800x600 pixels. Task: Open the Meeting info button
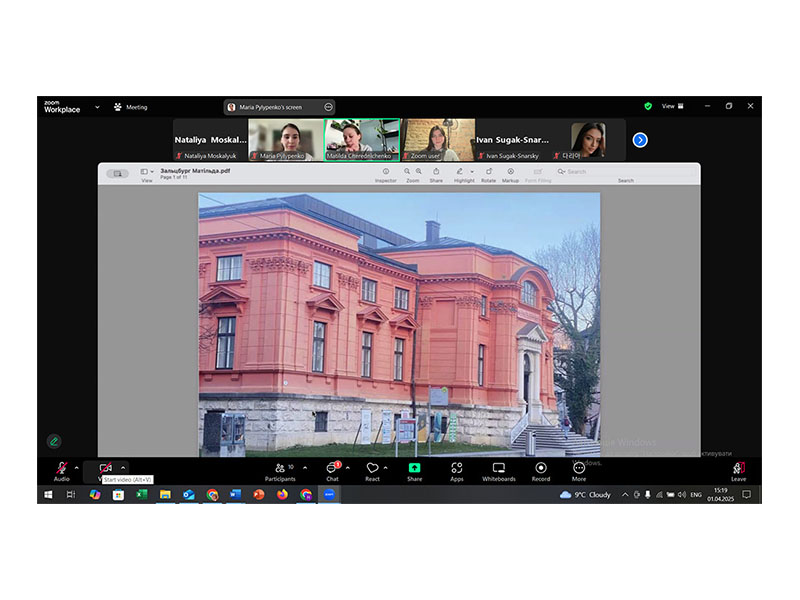point(131,107)
